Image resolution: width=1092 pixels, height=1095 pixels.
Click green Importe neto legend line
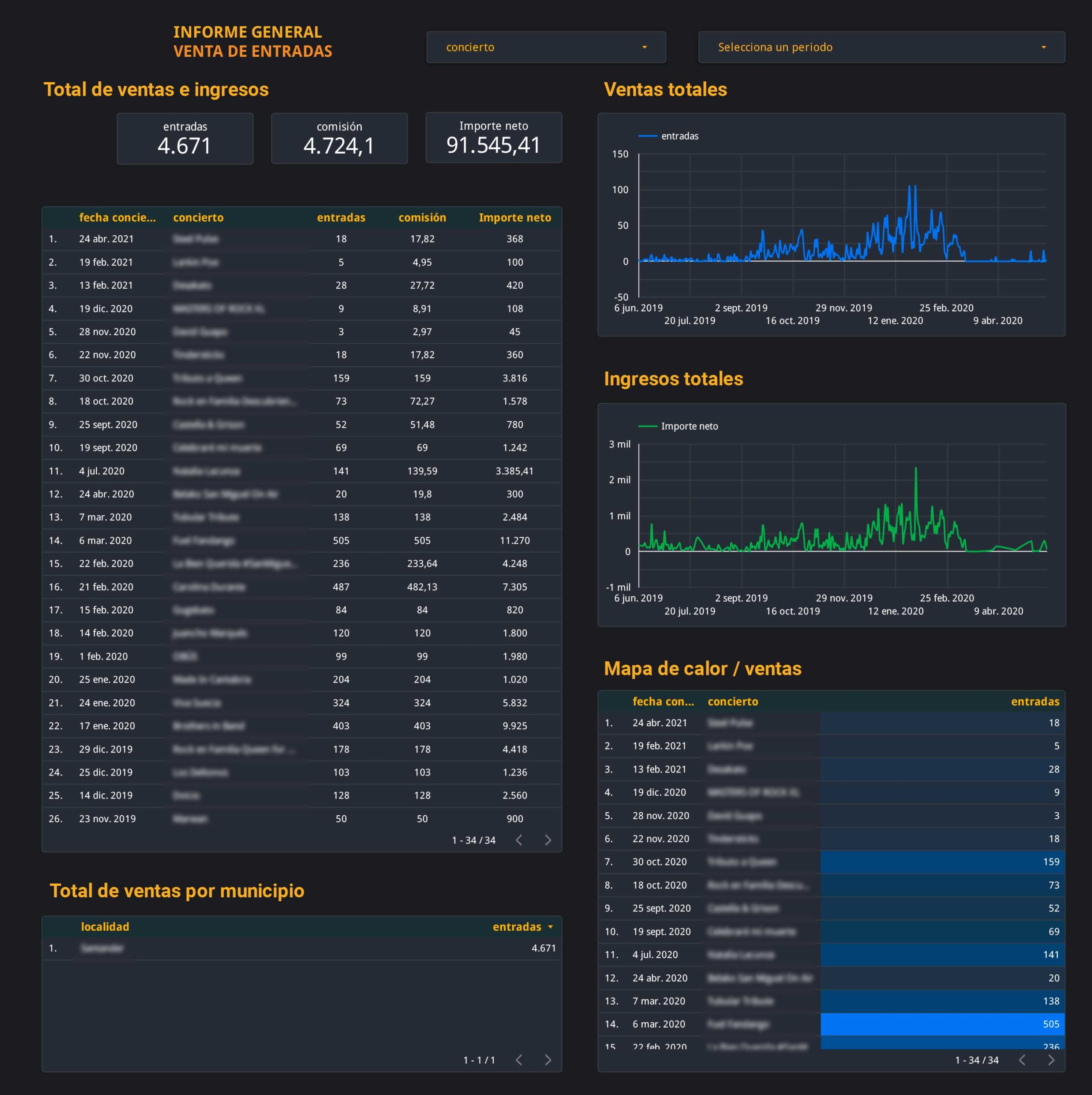click(x=647, y=426)
